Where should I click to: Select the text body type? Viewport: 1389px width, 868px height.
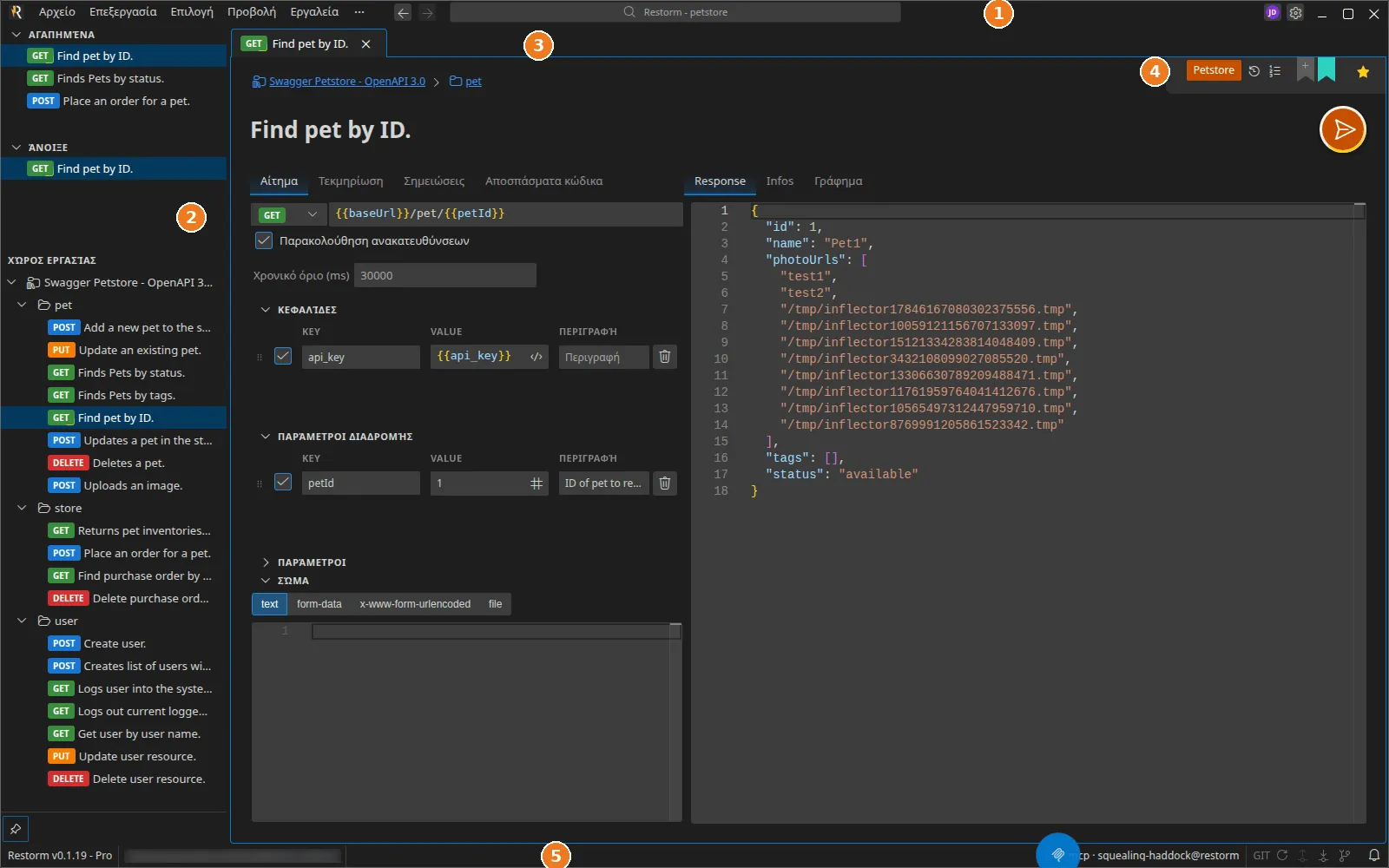[x=269, y=604]
